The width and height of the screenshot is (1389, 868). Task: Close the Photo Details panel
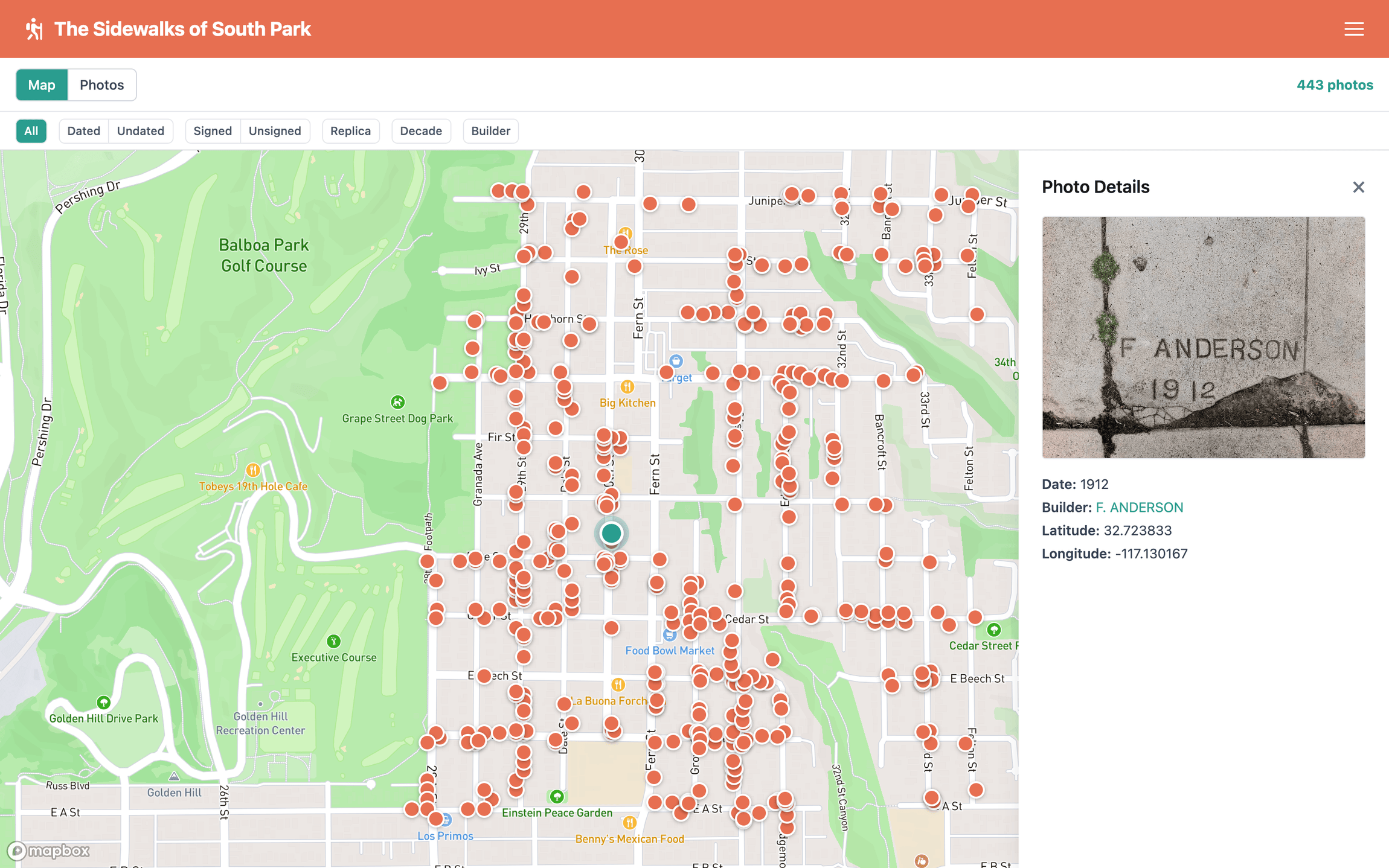coord(1358,187)
